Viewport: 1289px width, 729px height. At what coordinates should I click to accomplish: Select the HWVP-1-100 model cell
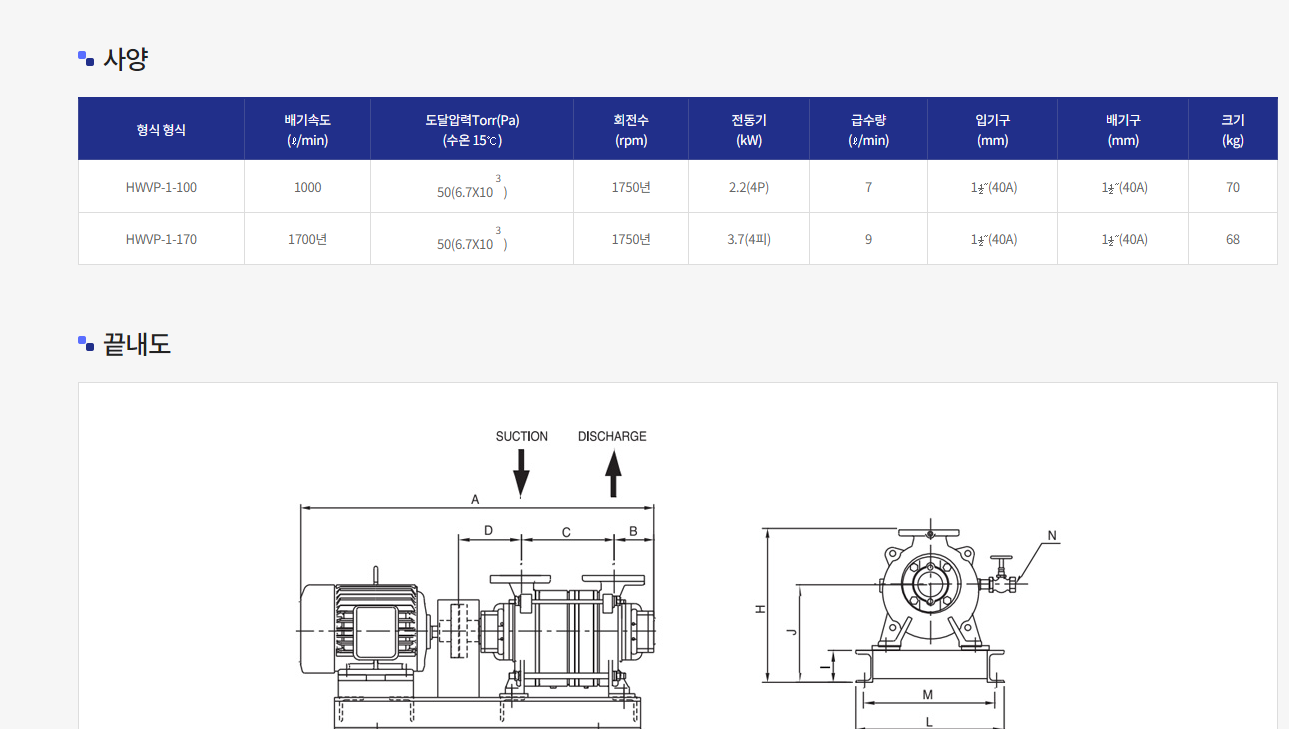tap(161, 187)
